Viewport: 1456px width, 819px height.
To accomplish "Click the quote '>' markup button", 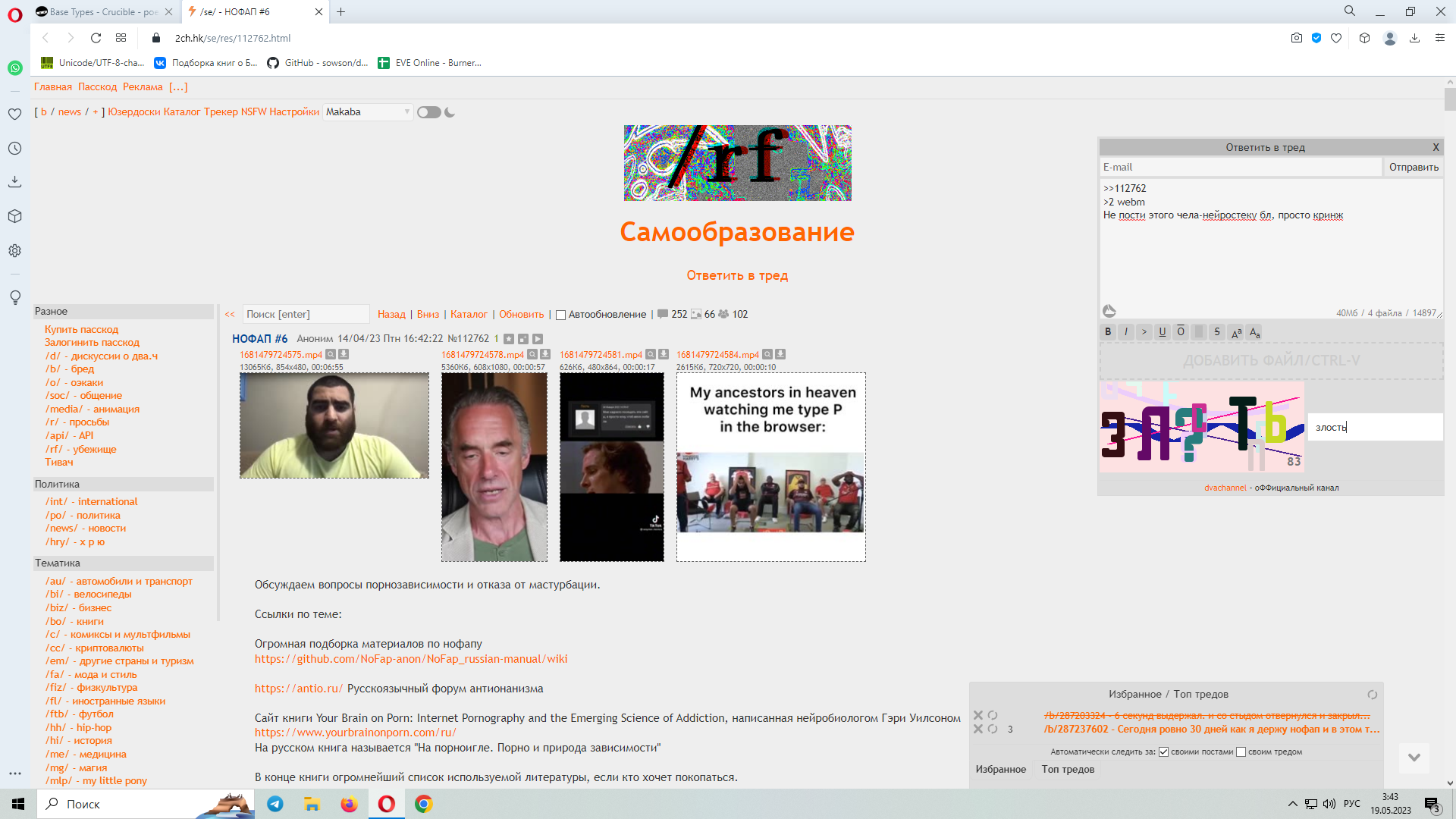I will [1144, 332].
